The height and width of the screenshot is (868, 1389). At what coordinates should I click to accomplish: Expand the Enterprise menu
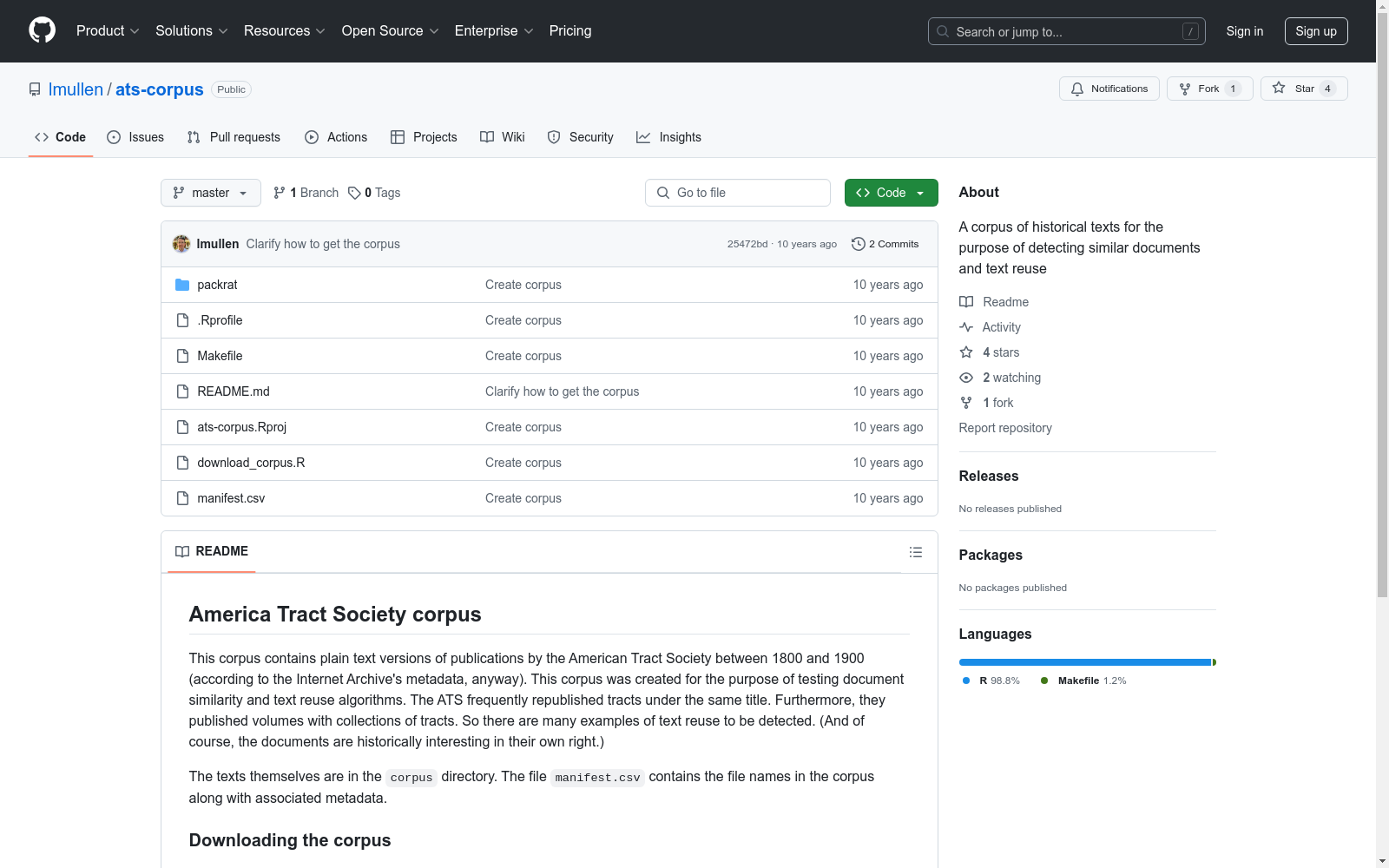[x=495, y=30]
